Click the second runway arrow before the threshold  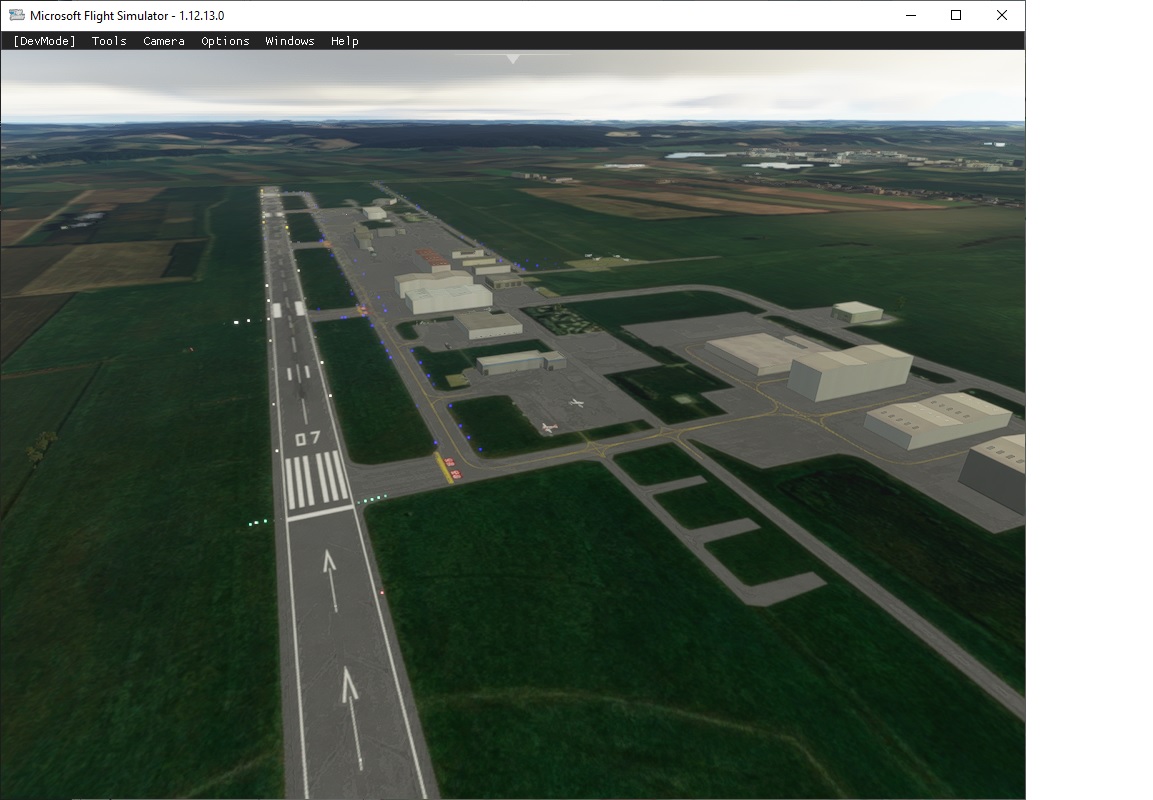click(330, 575)
